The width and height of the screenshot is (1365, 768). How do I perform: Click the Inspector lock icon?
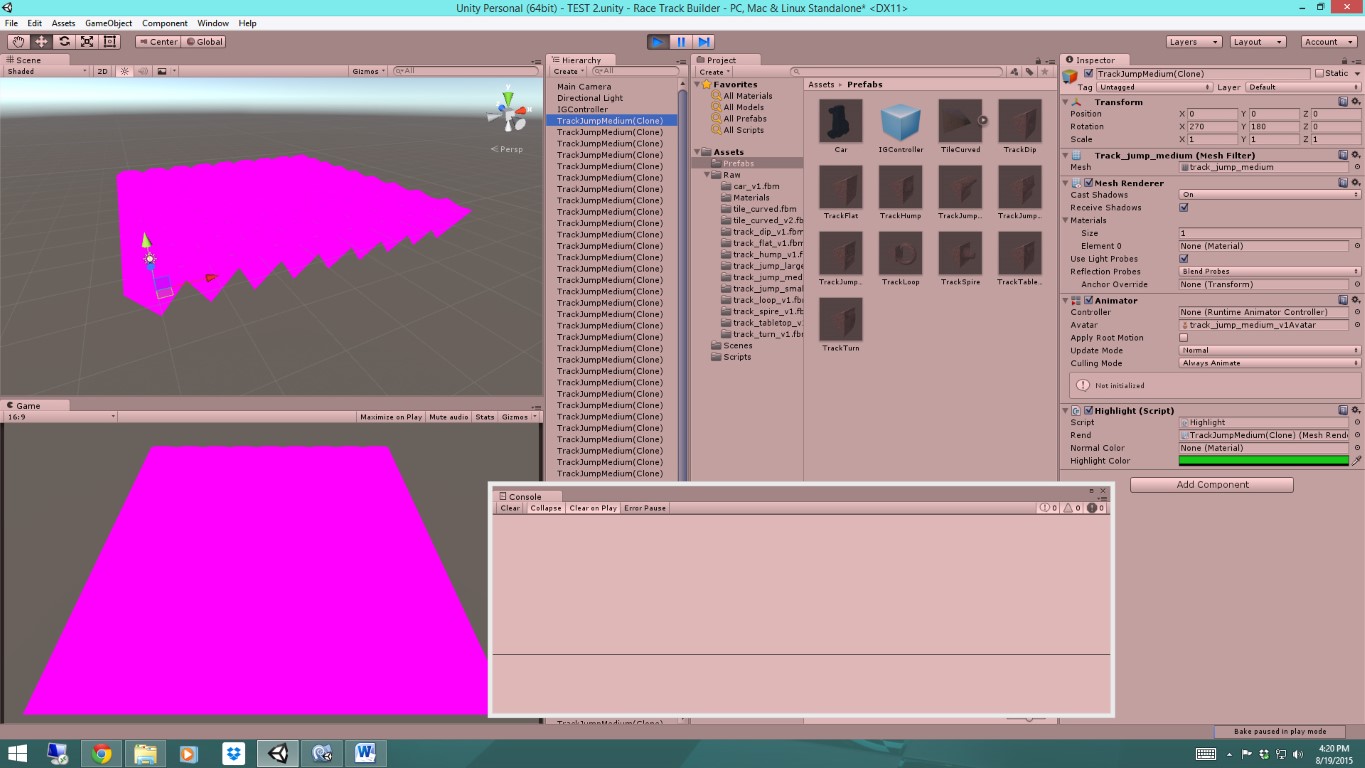1346,60
